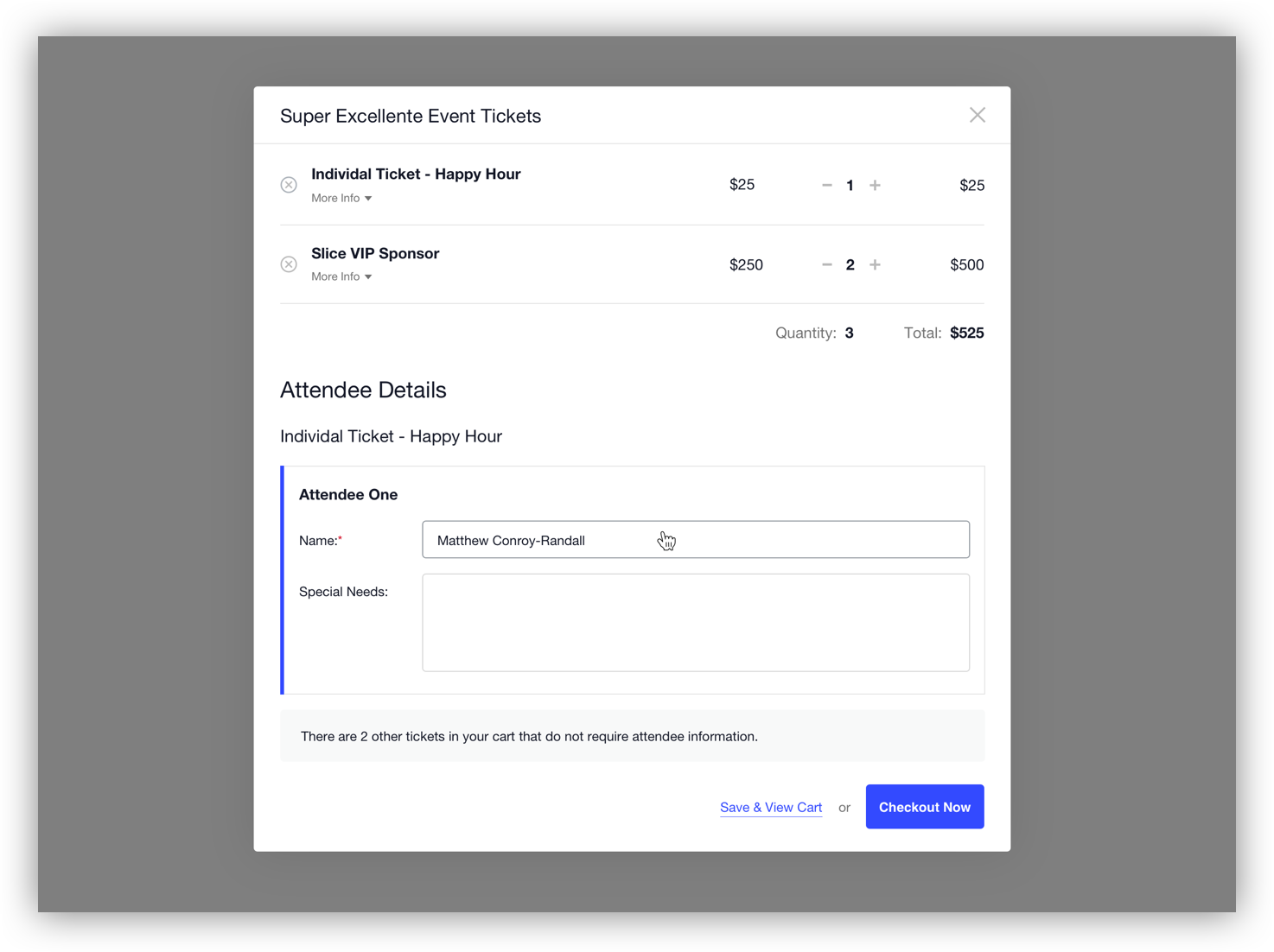
Task: Click the $525 total amount
Action: (966, 333)
